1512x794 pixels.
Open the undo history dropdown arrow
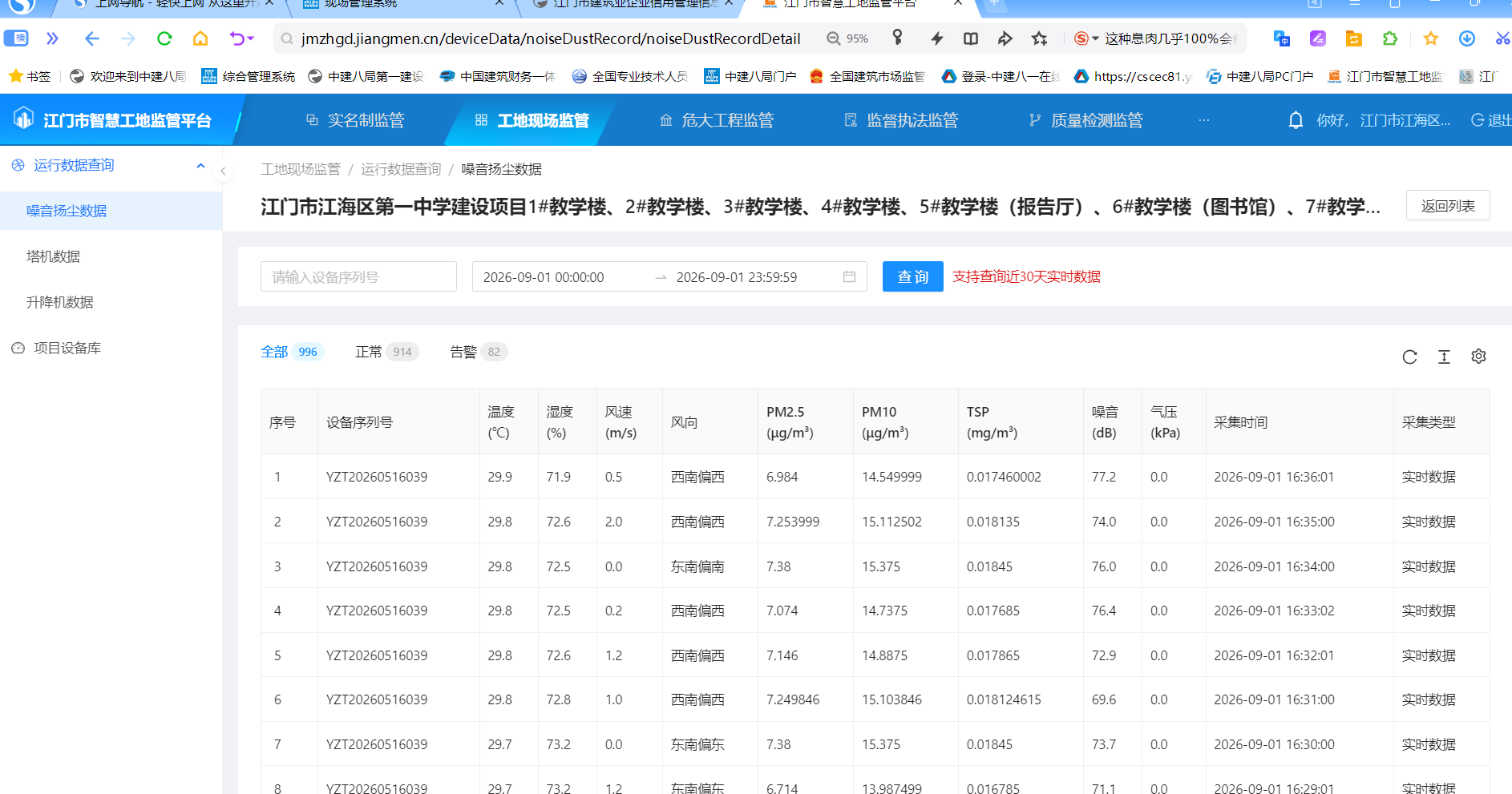click(251, 38)
